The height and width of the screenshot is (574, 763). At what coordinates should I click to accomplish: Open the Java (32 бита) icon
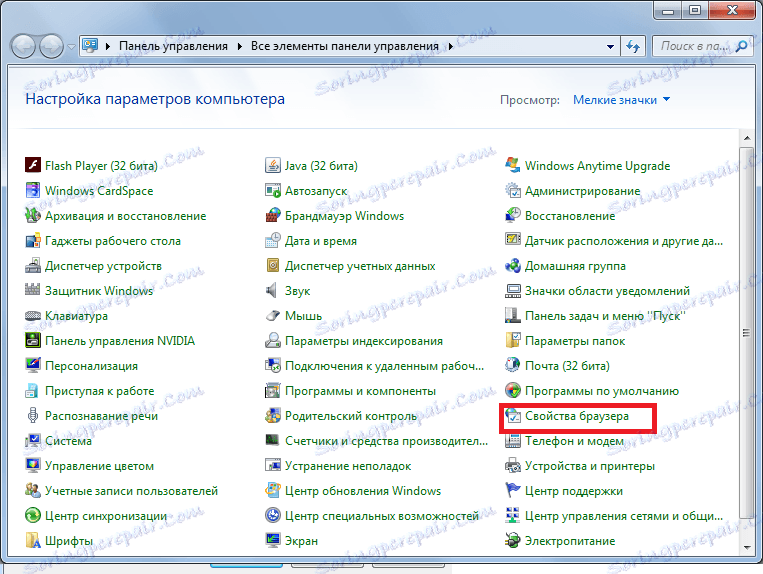[x=272, y=165]
